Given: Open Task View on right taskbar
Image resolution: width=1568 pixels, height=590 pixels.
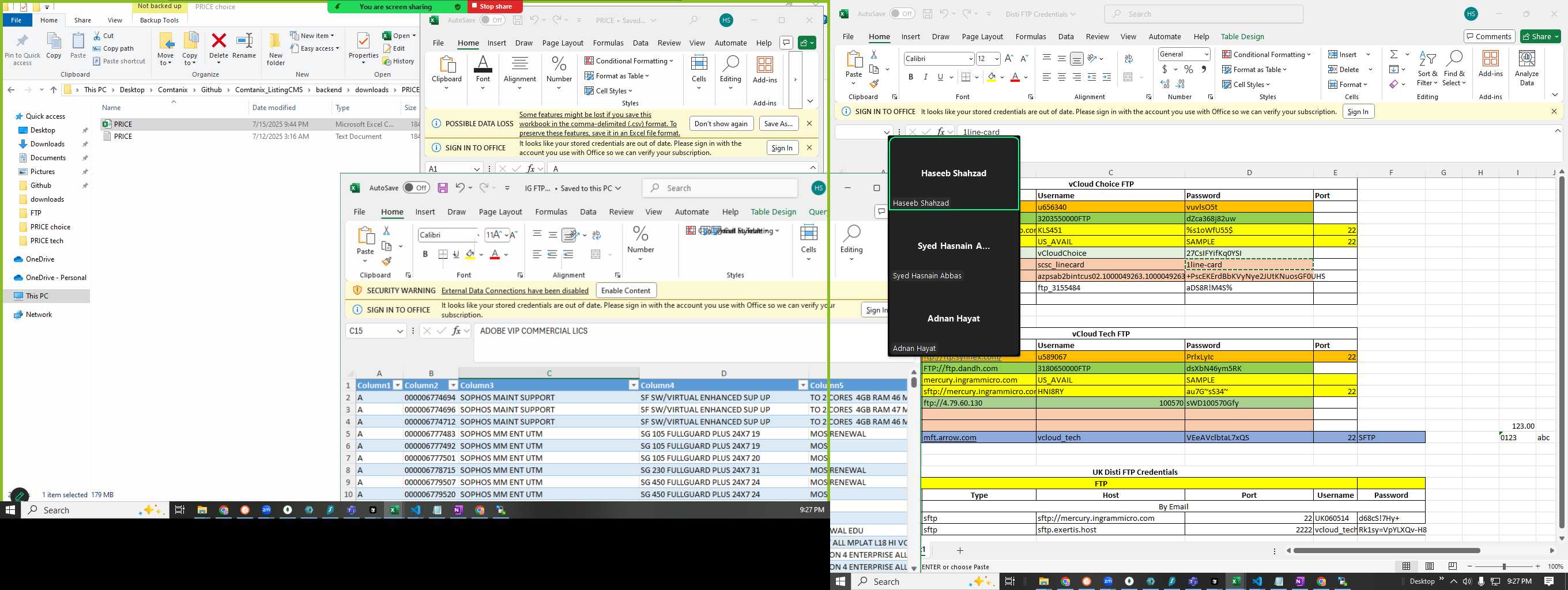Looking at the screenshot, I should [1009, 581].
